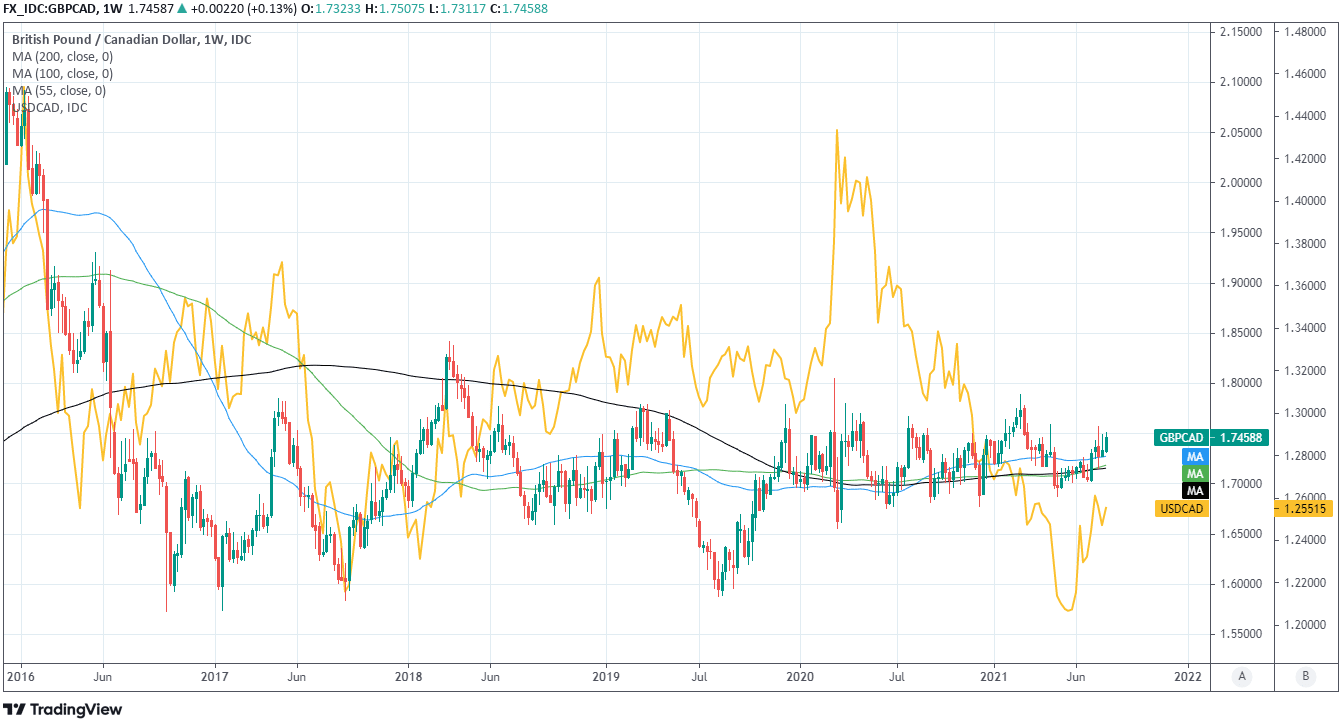
Task: Toggle the circular A scale button
Action: click(x=1242, y=676)
